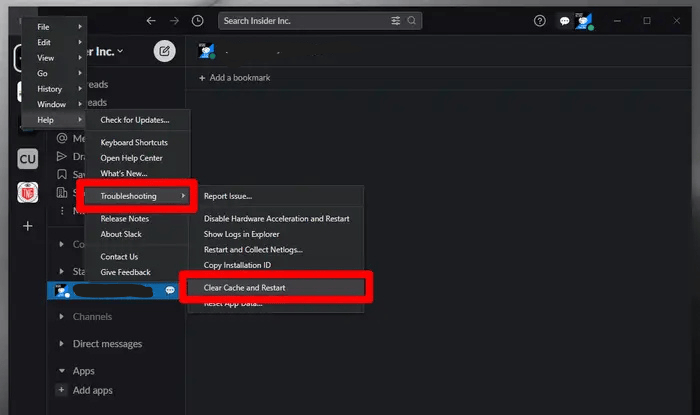Screen dimensions: 700x415
Task: Click Add a bookmark
Action: 234,78
